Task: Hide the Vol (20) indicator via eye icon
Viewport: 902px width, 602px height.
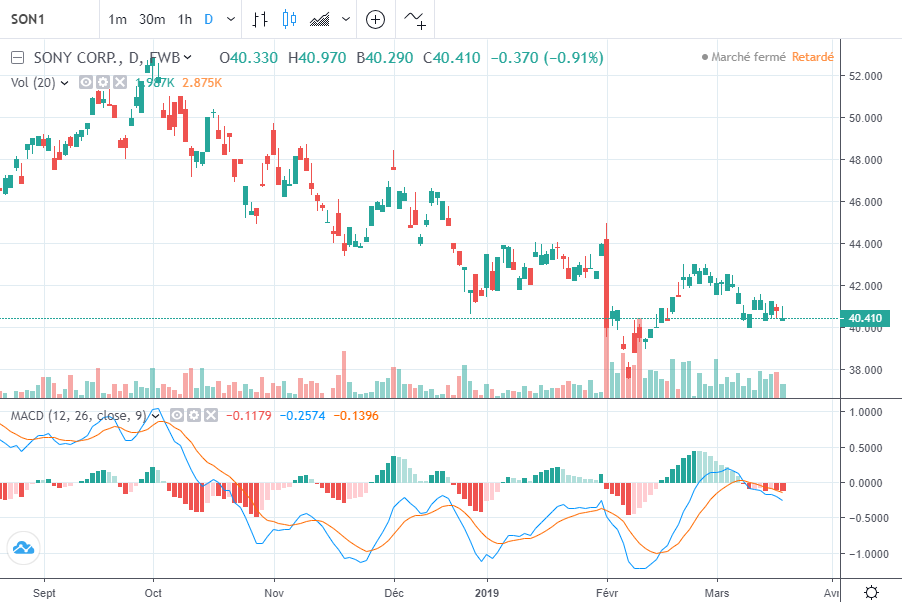Action: pos(86,82)
